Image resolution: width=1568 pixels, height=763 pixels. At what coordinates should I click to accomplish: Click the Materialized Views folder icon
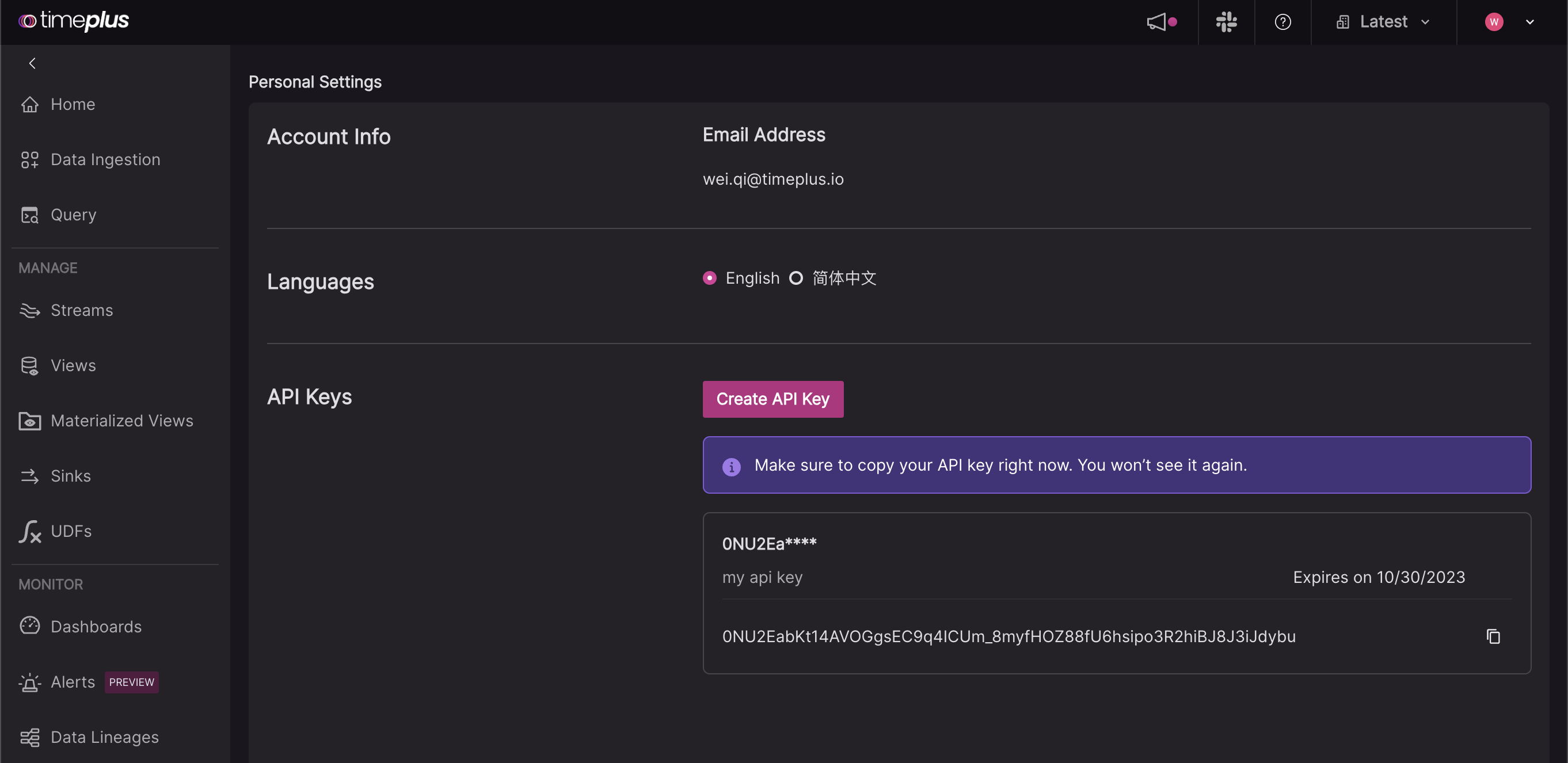pos(30,421)
